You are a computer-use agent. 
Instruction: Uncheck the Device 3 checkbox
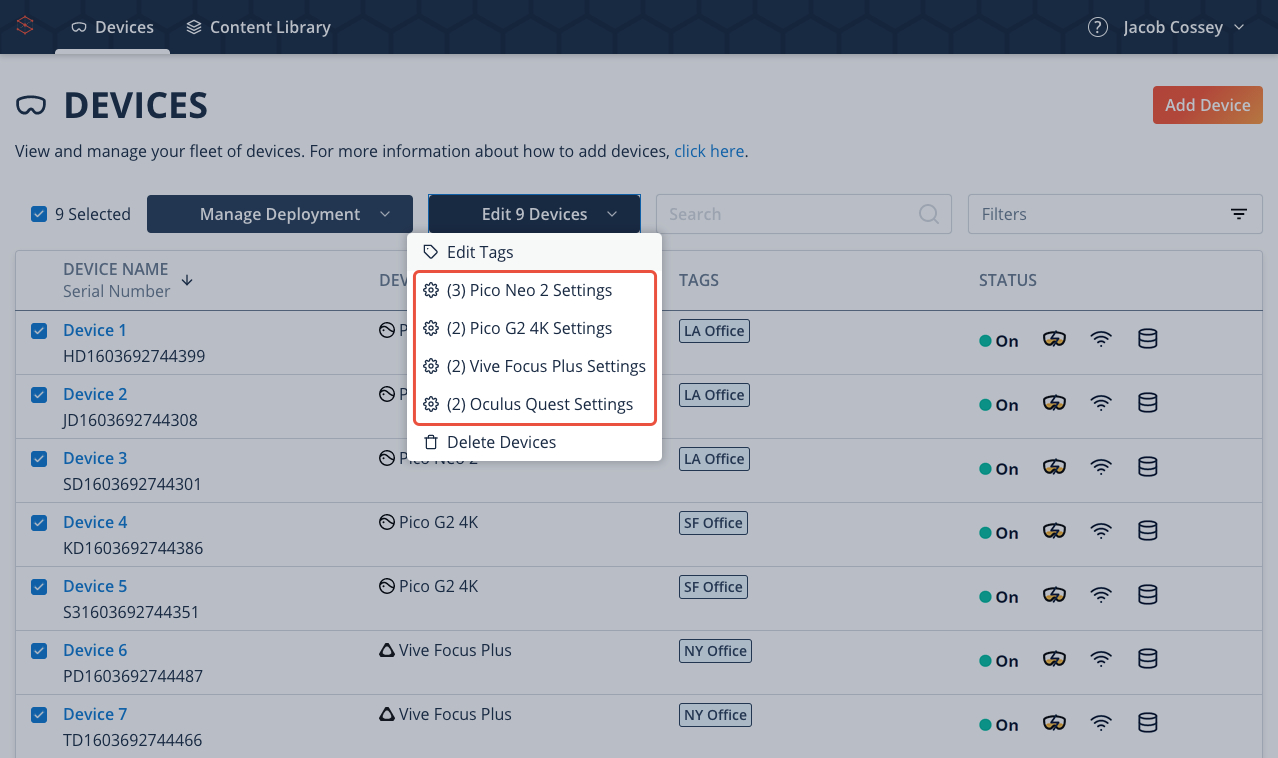point(39,459)
